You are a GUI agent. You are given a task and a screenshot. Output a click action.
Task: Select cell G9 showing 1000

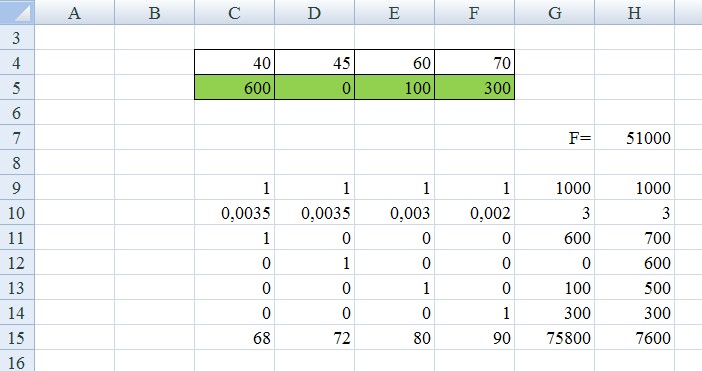click(x=555, y=188)
